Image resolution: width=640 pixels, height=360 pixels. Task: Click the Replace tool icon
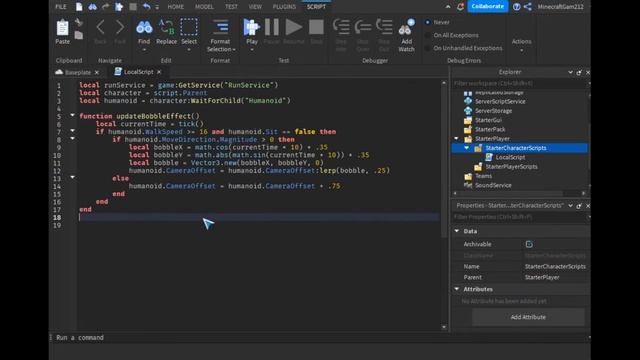(166, 27)
